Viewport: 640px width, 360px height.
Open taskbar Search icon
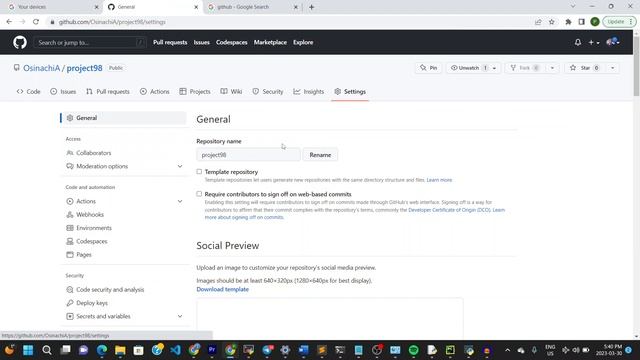tap(47, 350)
